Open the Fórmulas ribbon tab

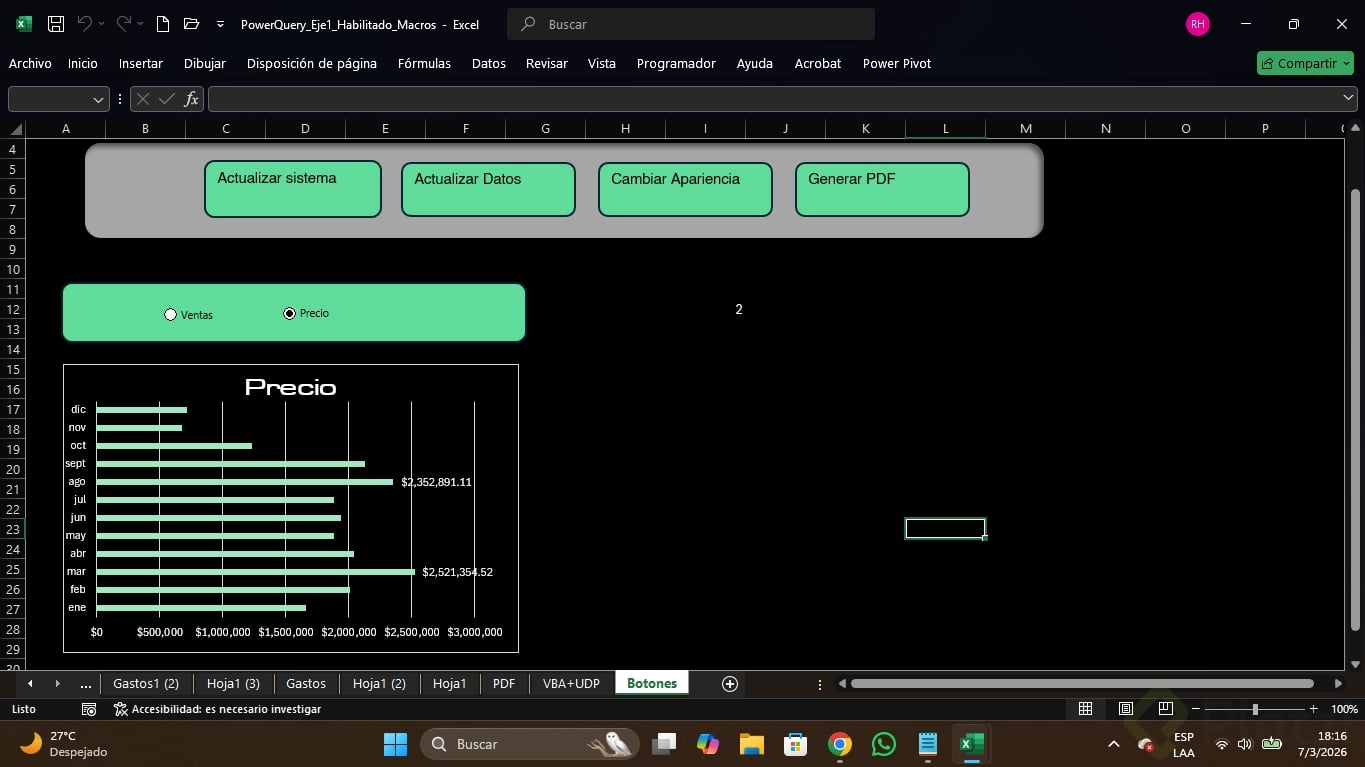[x=424, y=63]
